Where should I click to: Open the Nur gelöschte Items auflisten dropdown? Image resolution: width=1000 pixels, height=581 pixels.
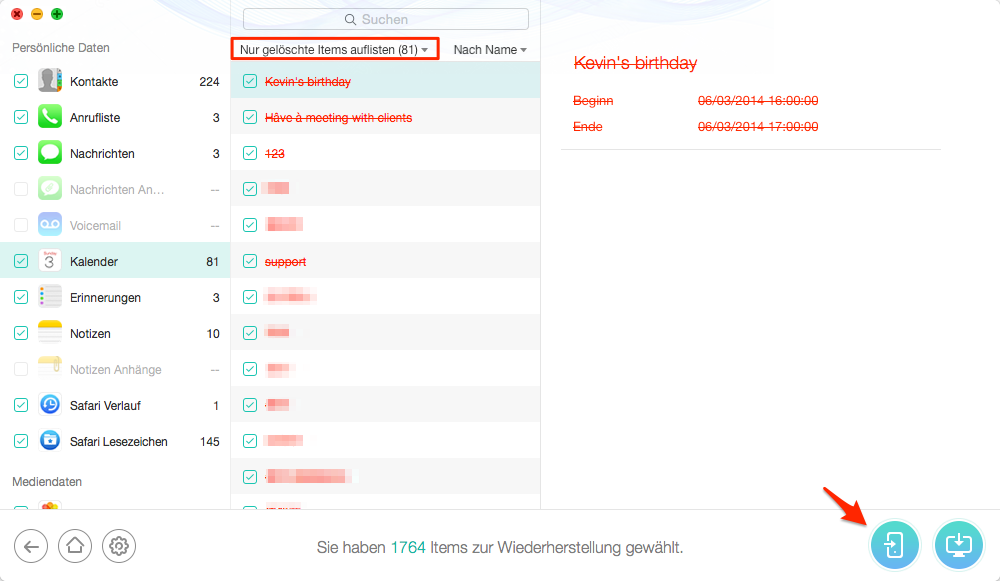(x=335, y=49)
